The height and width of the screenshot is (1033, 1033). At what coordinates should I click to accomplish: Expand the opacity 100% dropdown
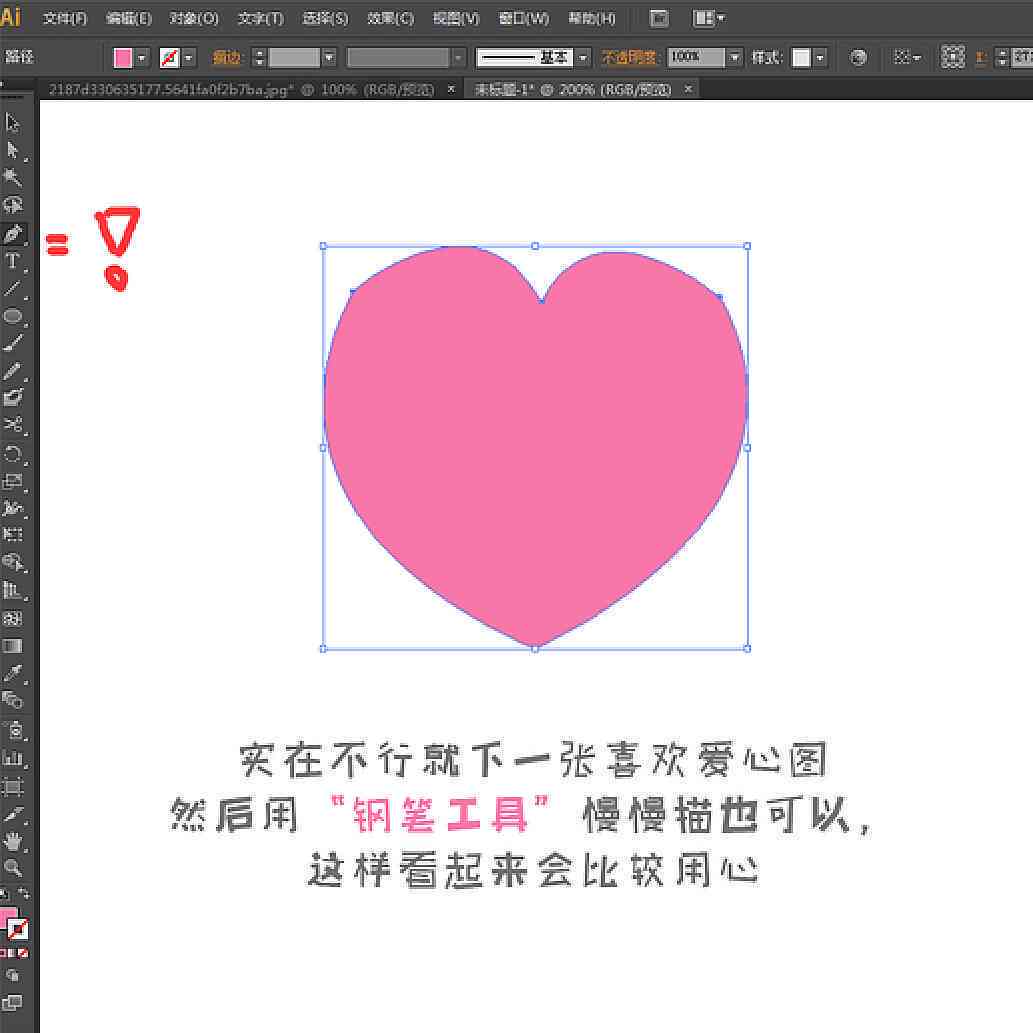(735, 58)
